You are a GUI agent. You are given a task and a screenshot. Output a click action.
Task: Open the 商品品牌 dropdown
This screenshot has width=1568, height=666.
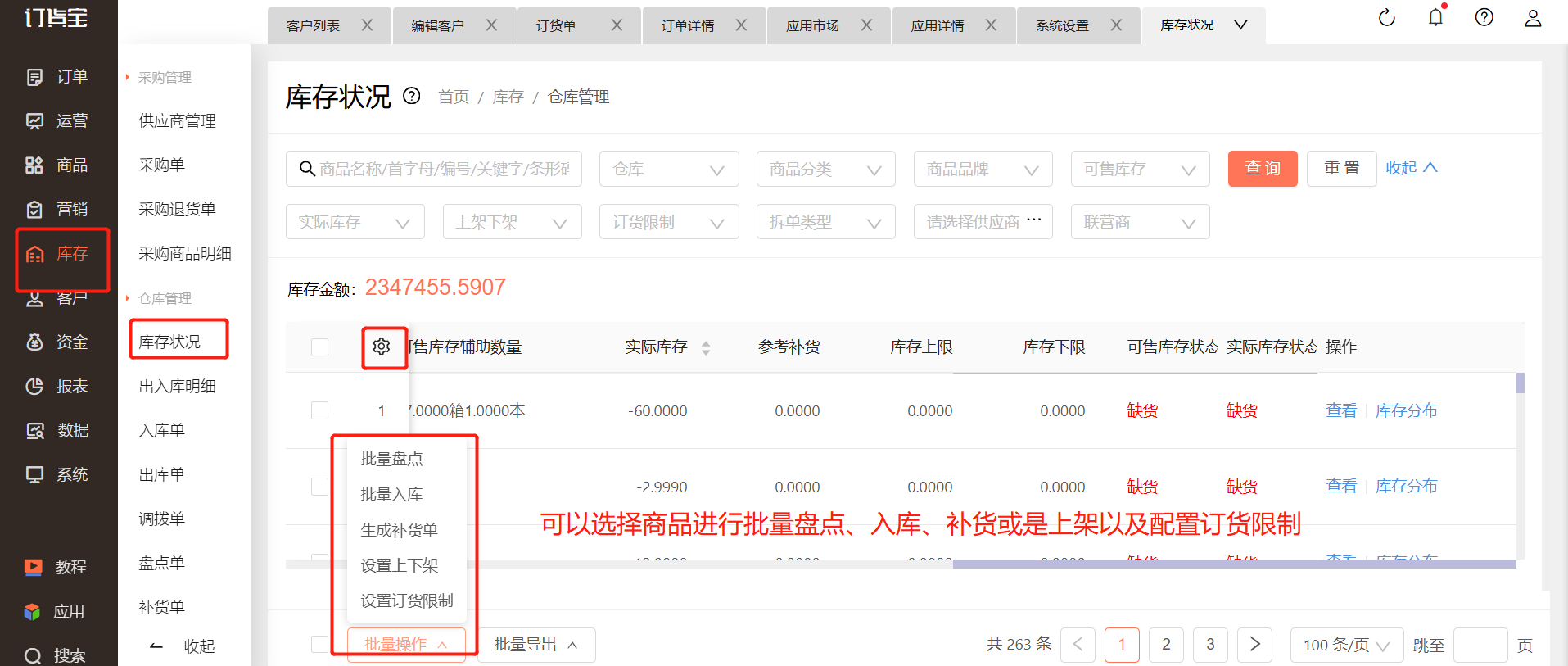[983, 169]
